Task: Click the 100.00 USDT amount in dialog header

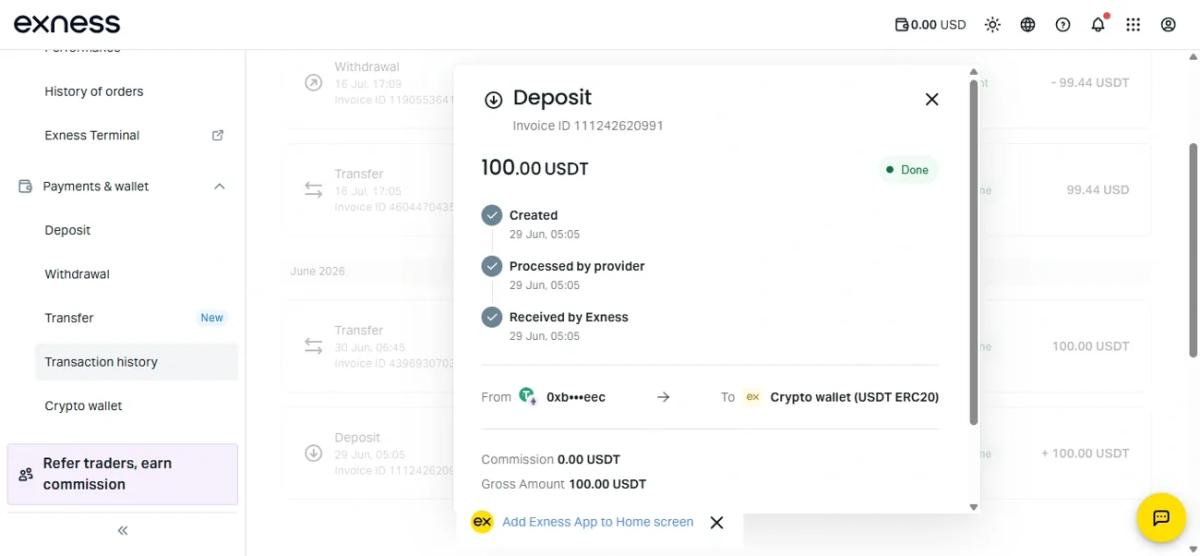Action: pyautogui.click(x=535, y=168)
